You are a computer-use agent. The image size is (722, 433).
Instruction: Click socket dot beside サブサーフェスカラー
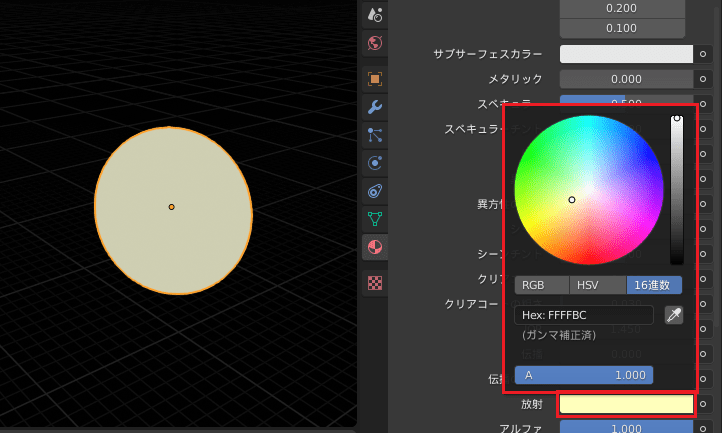click(x=703, y=54)
